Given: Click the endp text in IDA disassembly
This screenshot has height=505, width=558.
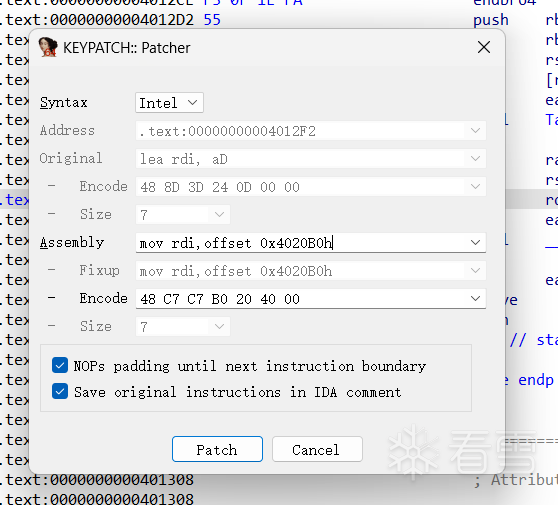Looking at the screenshot, I should pyautogui.click(x=535, y=380).
